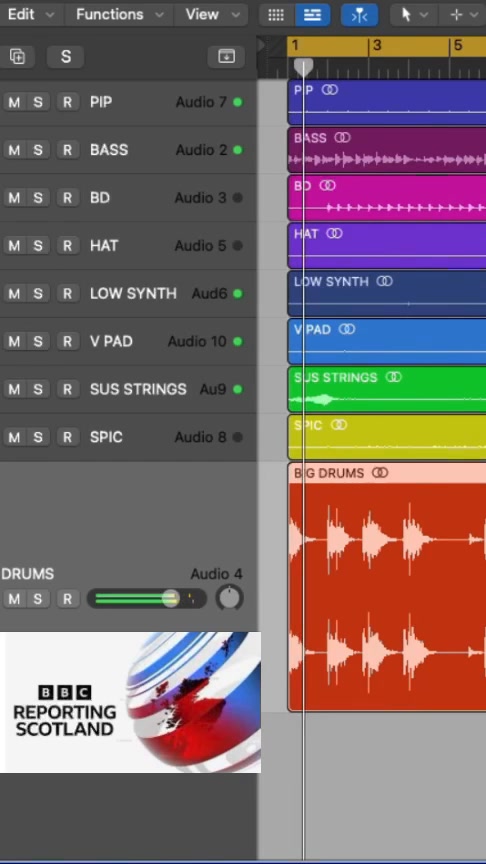Mute the PIP track
The width and height of the screenshot is (486, 864).
click(14, 102)
